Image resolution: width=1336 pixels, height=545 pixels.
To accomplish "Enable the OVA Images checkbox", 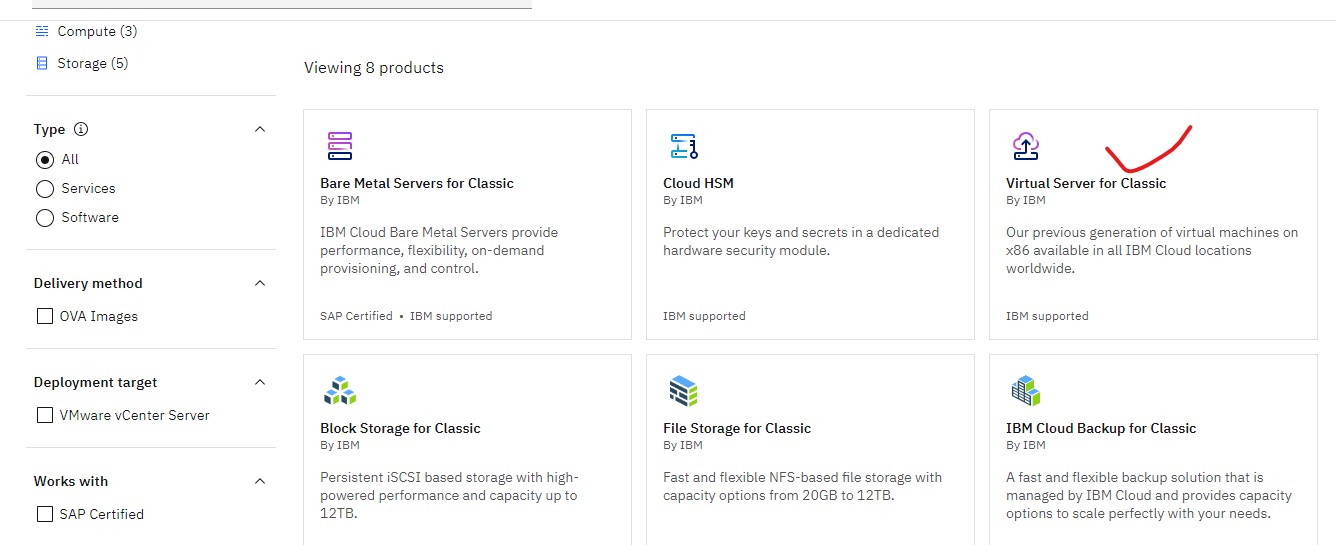I will [x=44, y=316].
